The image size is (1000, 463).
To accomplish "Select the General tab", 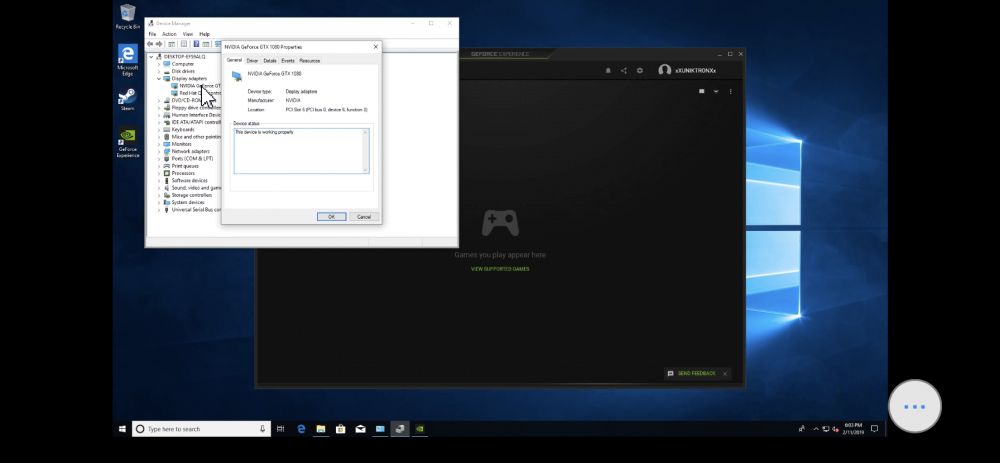I will [234, 60].
